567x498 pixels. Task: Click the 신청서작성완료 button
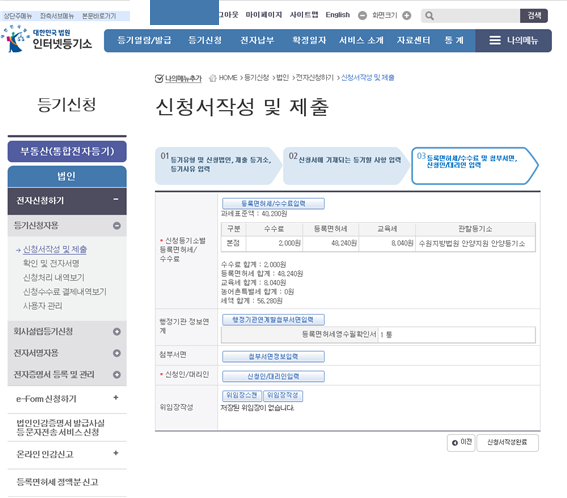[507, 442]
